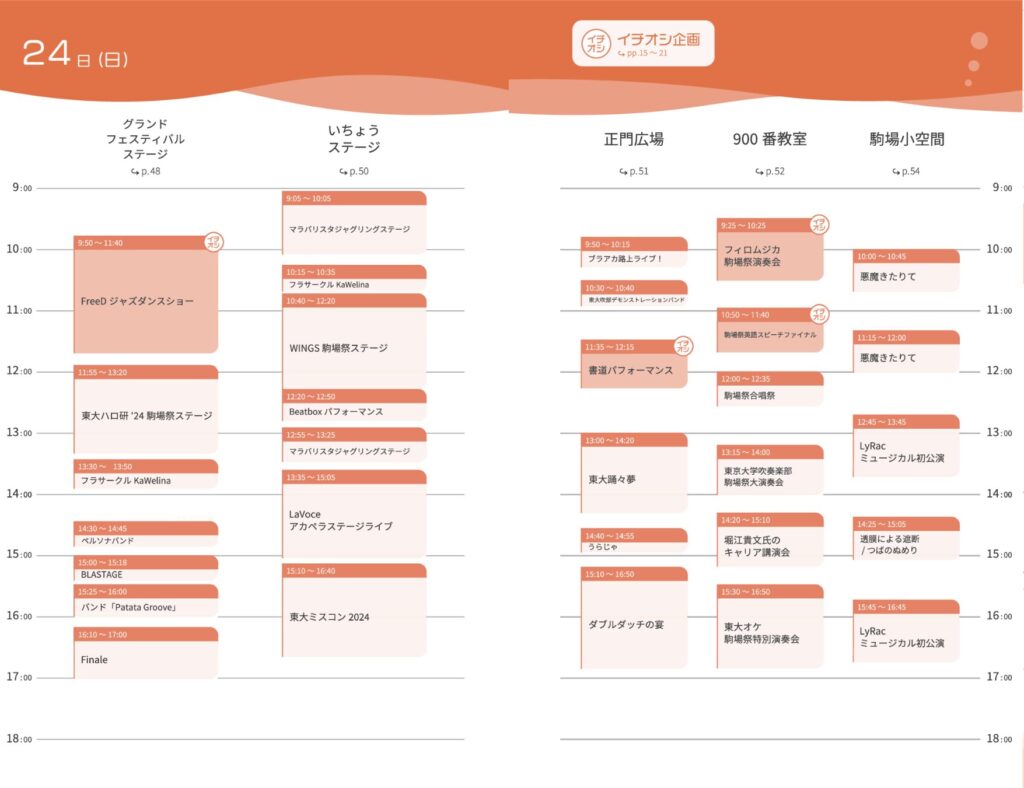Image resolution: width=1024 pixels, height=788 pixels.
Task: Open フィロムジカ 駒場祭演奏会 event card
Action: point(770,249)
